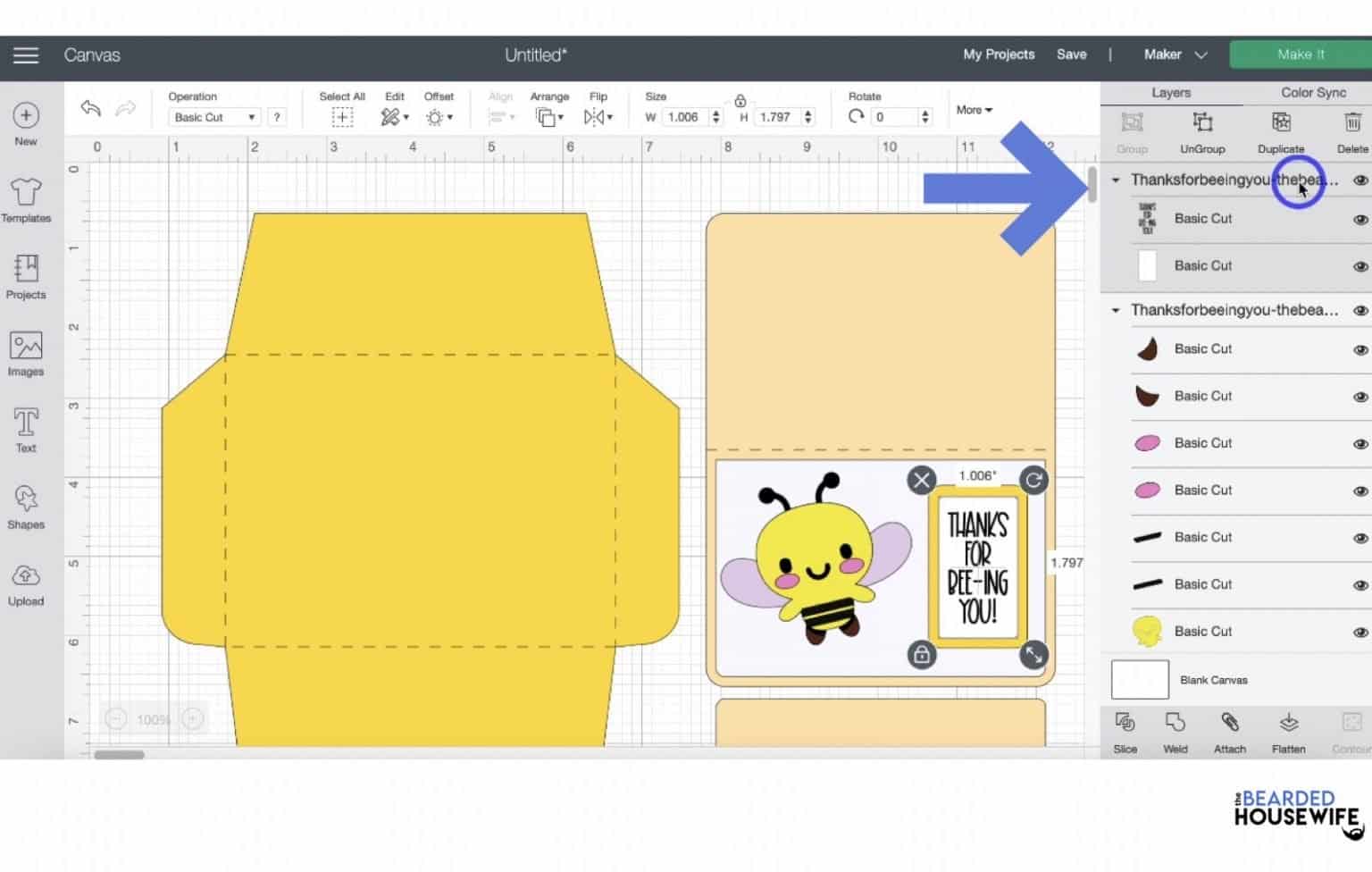Open the Shapes tool
1372x872 pixels.
[26, 507]
